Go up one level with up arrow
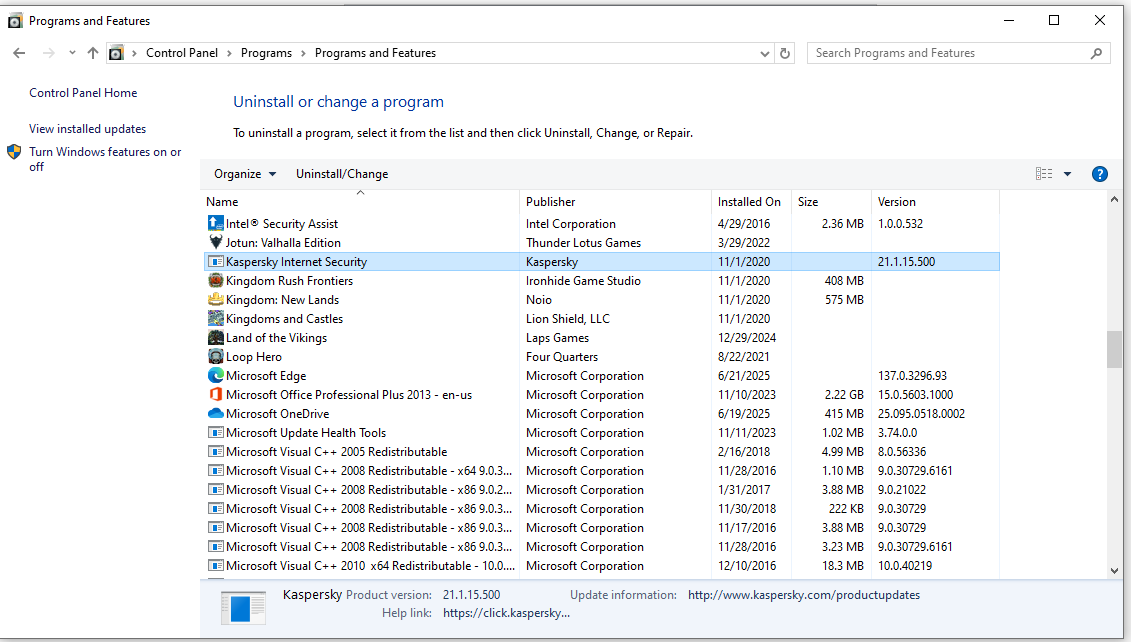The image size is (1131, 642). [92, 53]
